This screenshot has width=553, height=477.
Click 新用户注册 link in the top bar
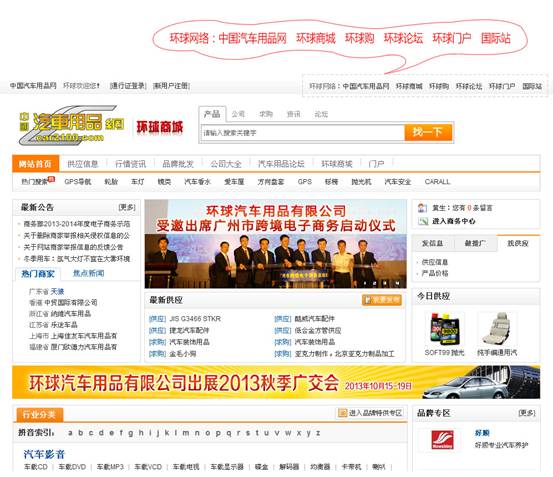click(x=171, y=86)
